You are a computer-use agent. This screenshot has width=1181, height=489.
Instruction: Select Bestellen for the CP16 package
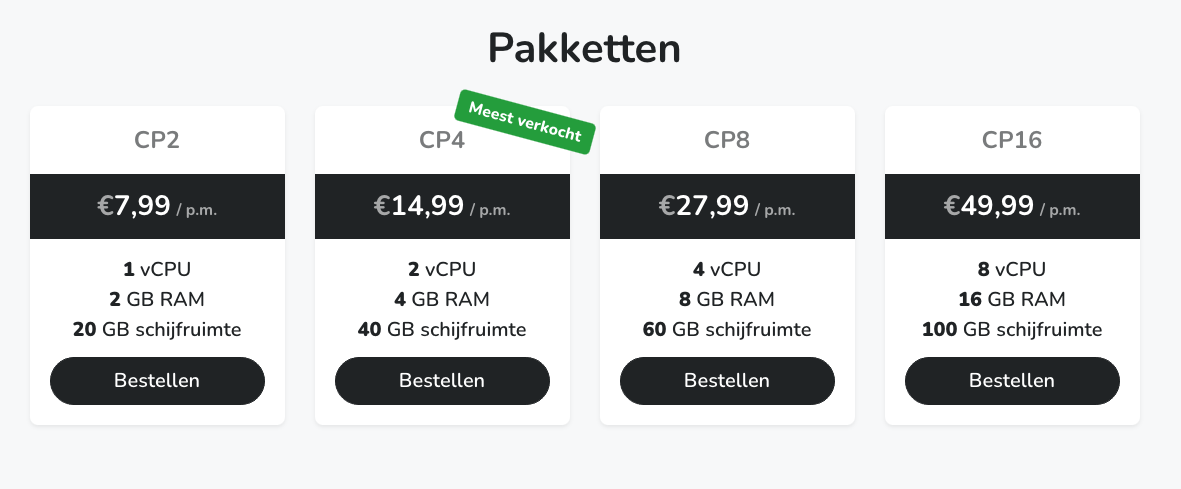point(1012,381)
